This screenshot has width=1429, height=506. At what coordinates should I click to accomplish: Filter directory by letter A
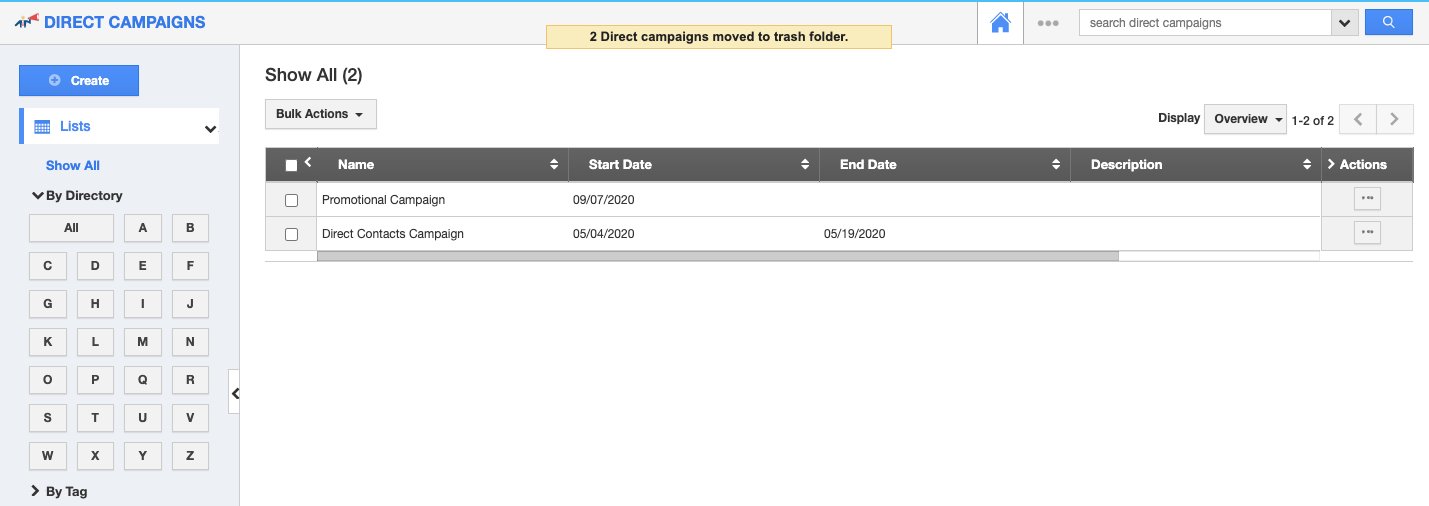tap(143, 228)
